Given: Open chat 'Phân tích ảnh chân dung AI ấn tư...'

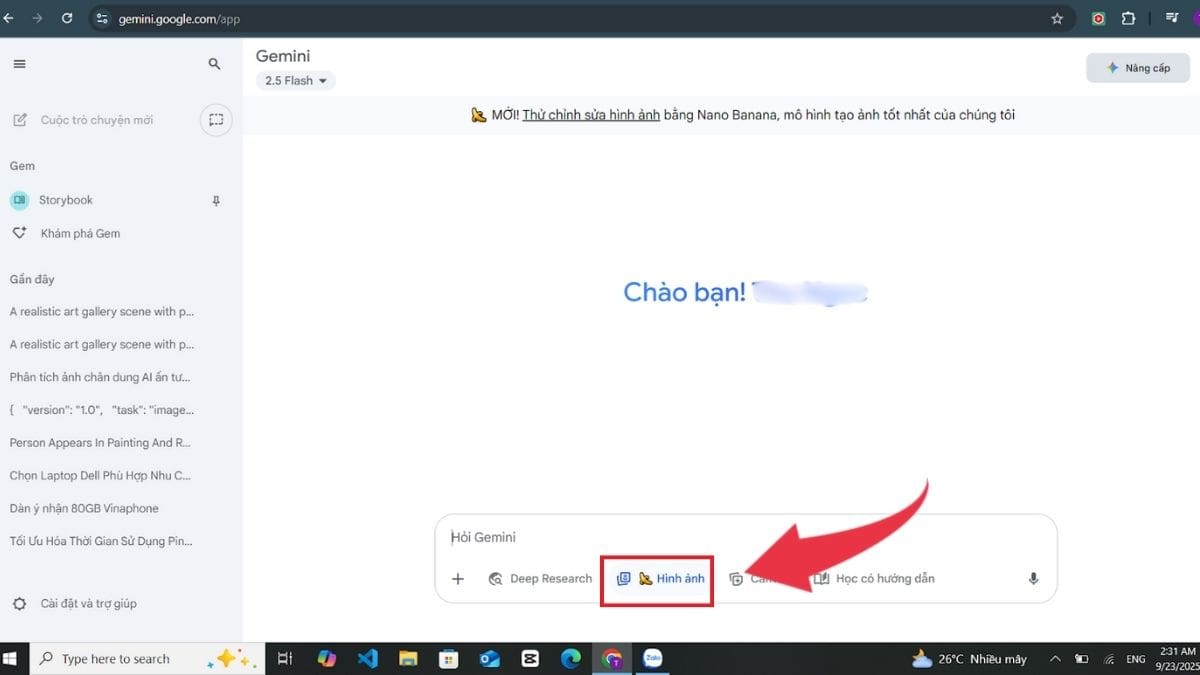Looking at the screenshot, I should tap(100, 377).
